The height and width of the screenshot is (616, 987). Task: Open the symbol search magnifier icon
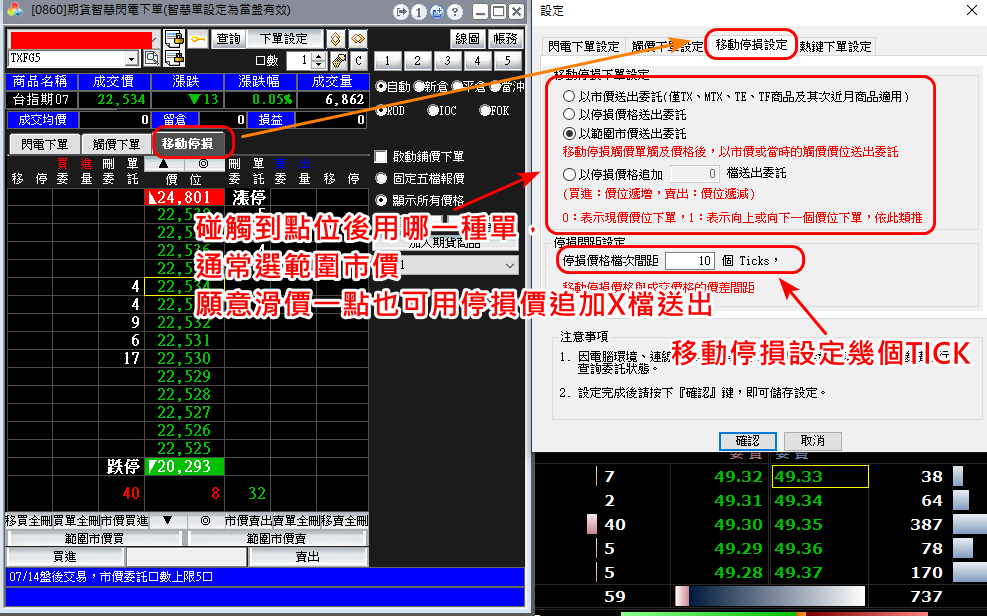point(151,59)
